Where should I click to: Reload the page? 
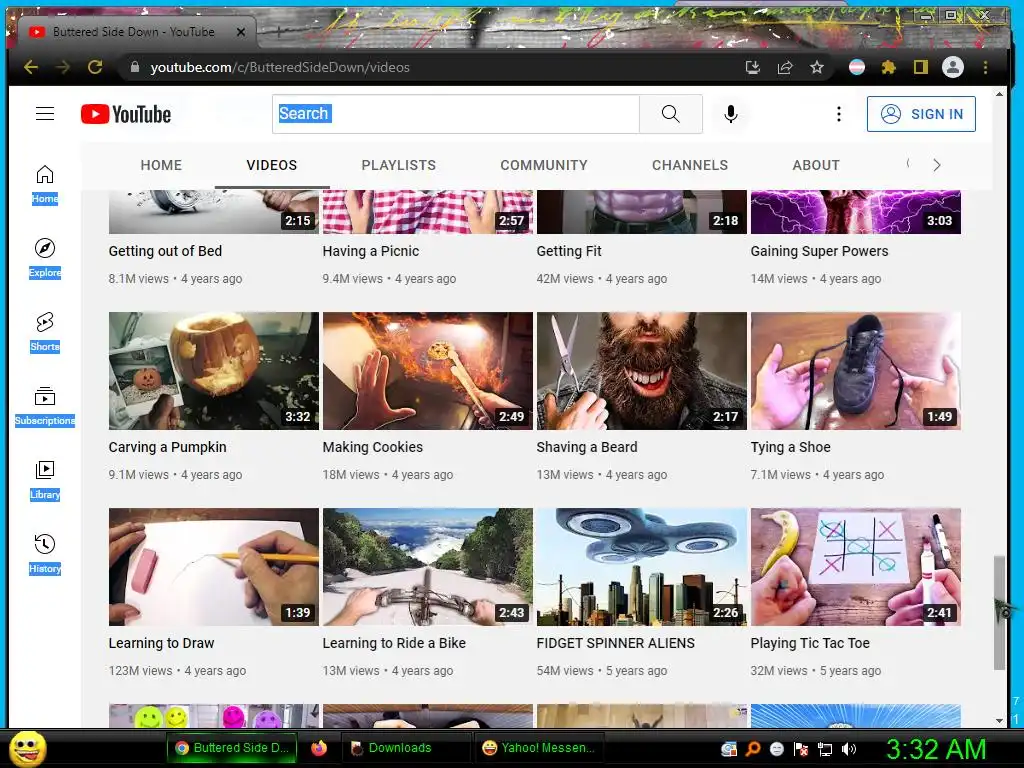tap(95, 67)
